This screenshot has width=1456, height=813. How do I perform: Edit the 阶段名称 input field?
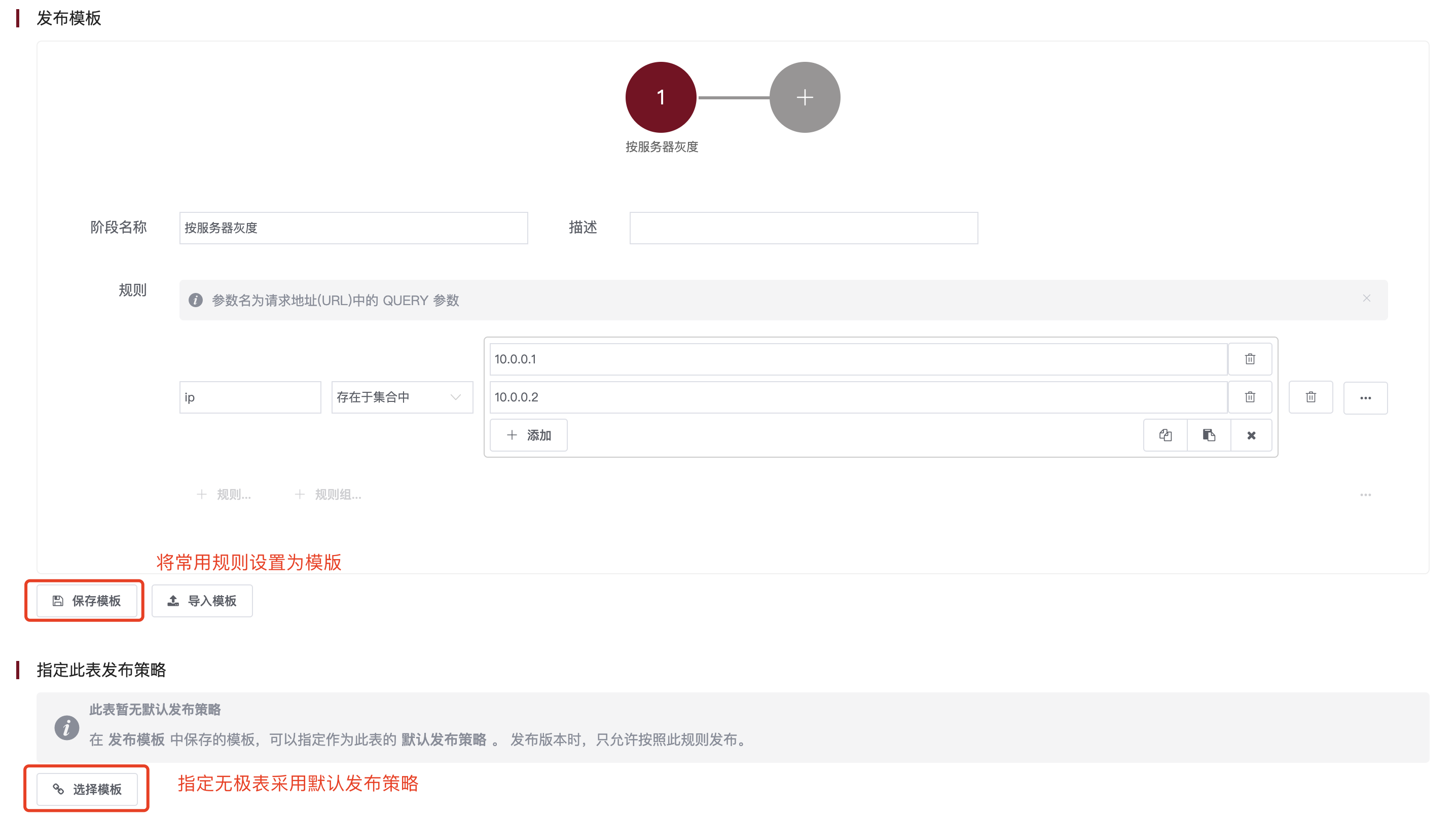(x=353, y=228)
